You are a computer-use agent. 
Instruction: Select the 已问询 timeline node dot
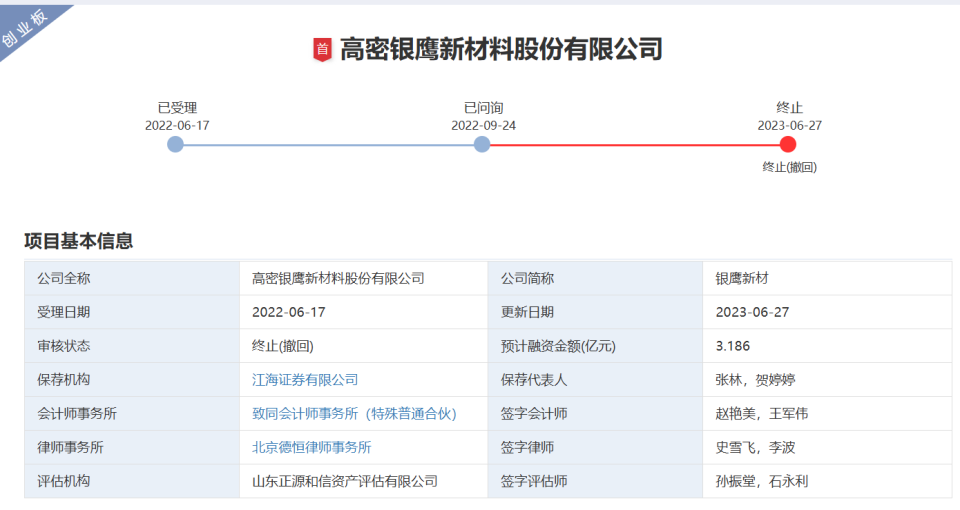pyautogui.click(x=482, y=144)
